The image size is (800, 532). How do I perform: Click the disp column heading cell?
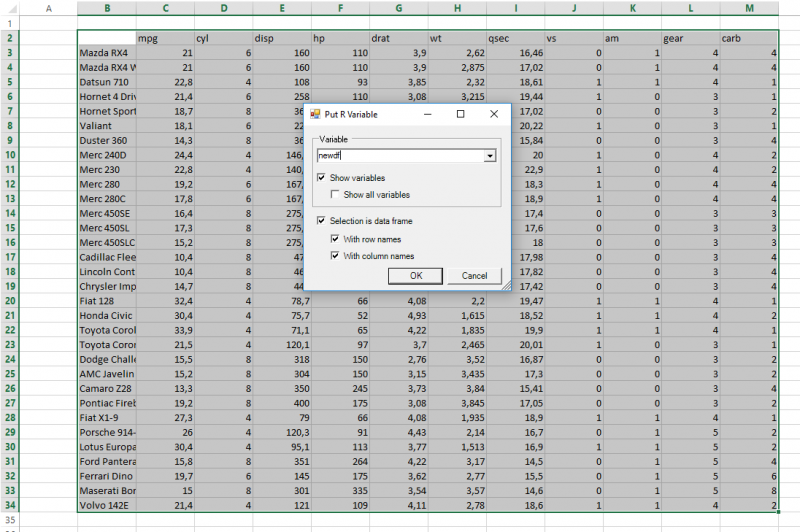282,38
